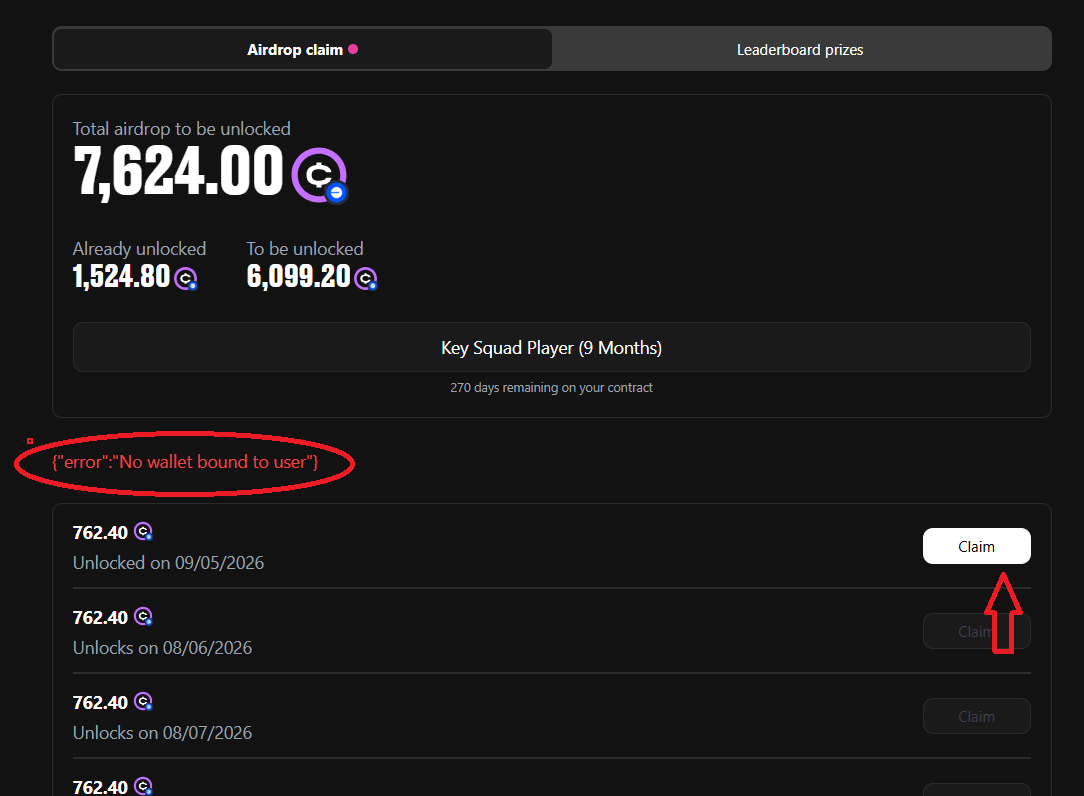Click "Unlocked on 09/05/2026" text

169,563
